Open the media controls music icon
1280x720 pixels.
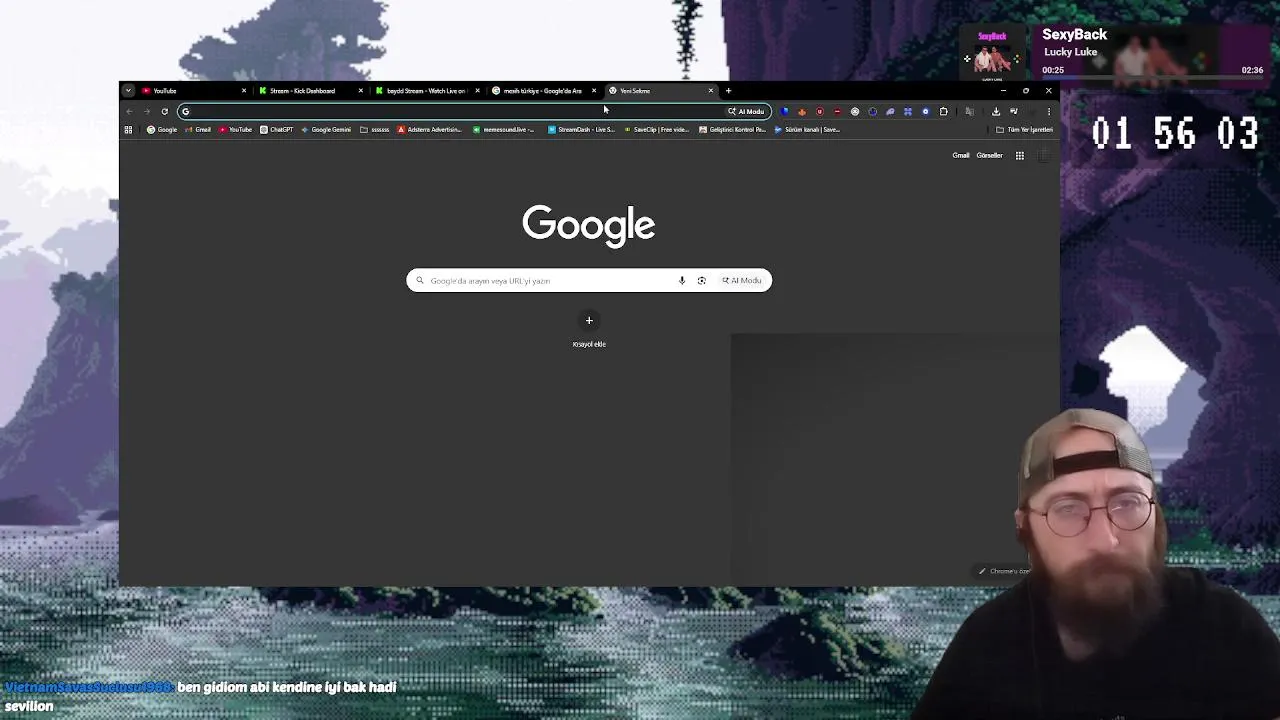coord(1014,111)
